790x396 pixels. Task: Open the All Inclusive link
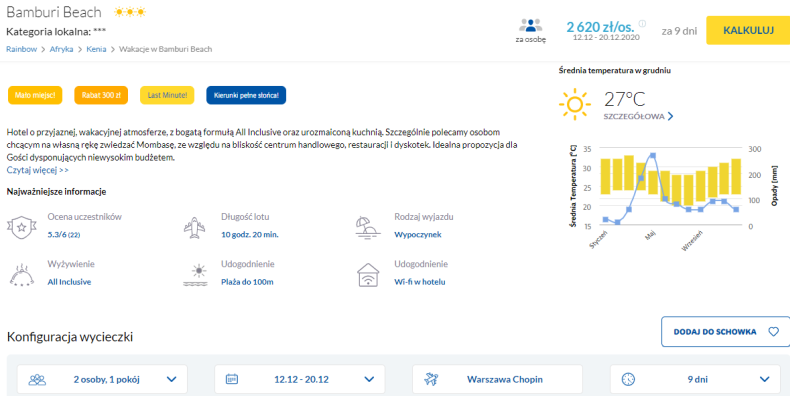point(69,282)
